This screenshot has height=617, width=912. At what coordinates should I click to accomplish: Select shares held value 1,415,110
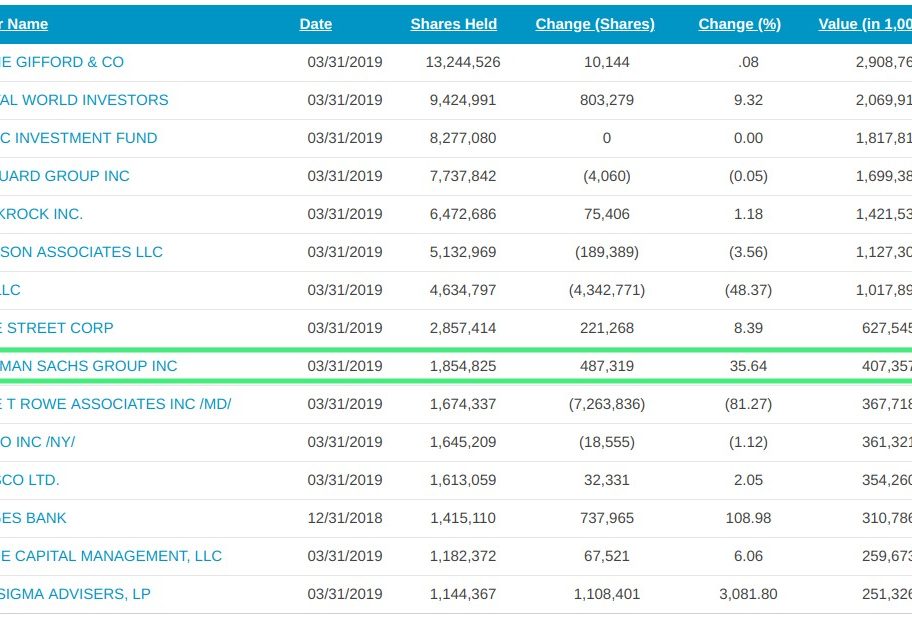pyautogui.click(x=463, y=518)
